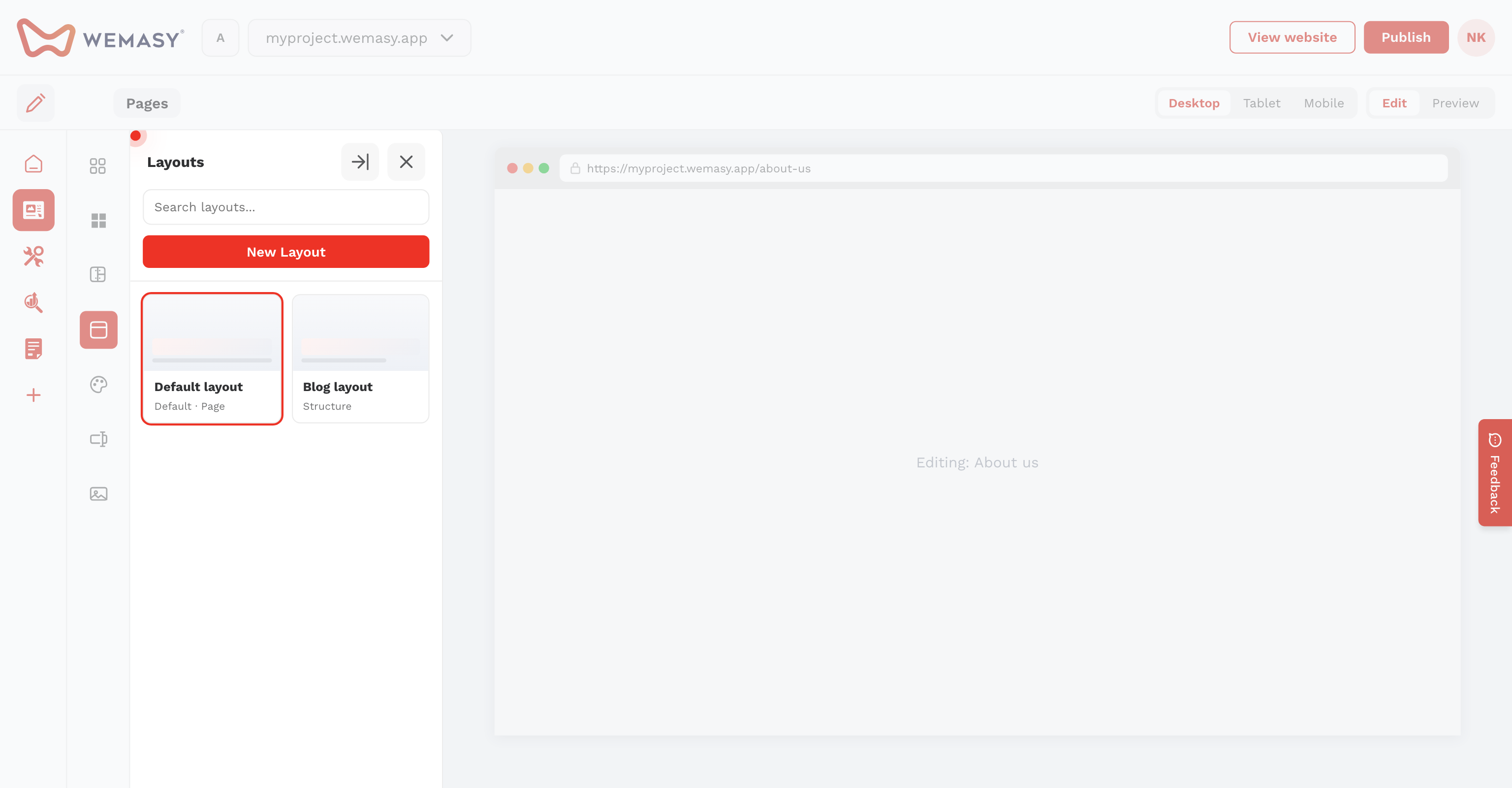Open the outlined grid elements panel icon
The height and width of the screenshot is (788, 1512).
(98, 166)
